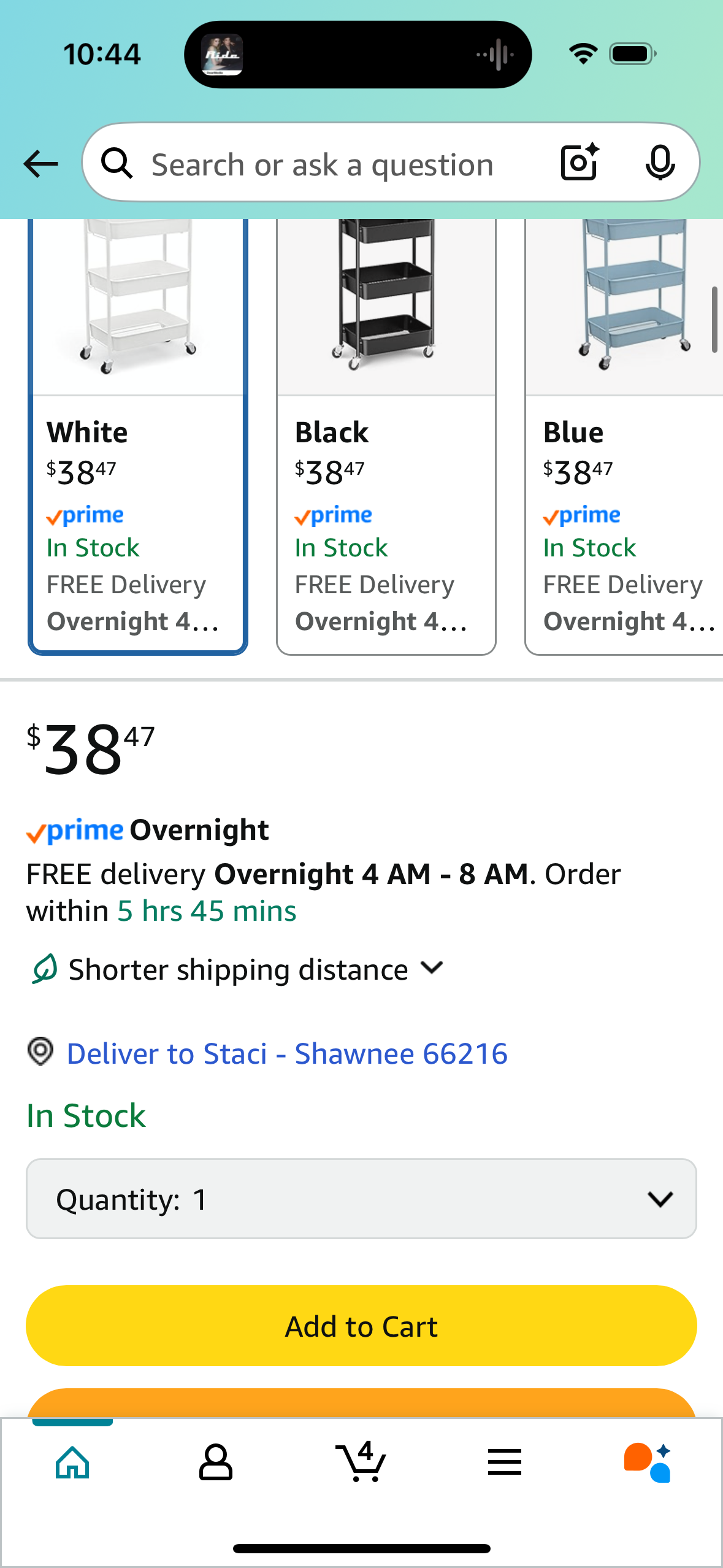Launch the Rufus AI assistant icon
723x1568 pixels.
pos(648,1462)
